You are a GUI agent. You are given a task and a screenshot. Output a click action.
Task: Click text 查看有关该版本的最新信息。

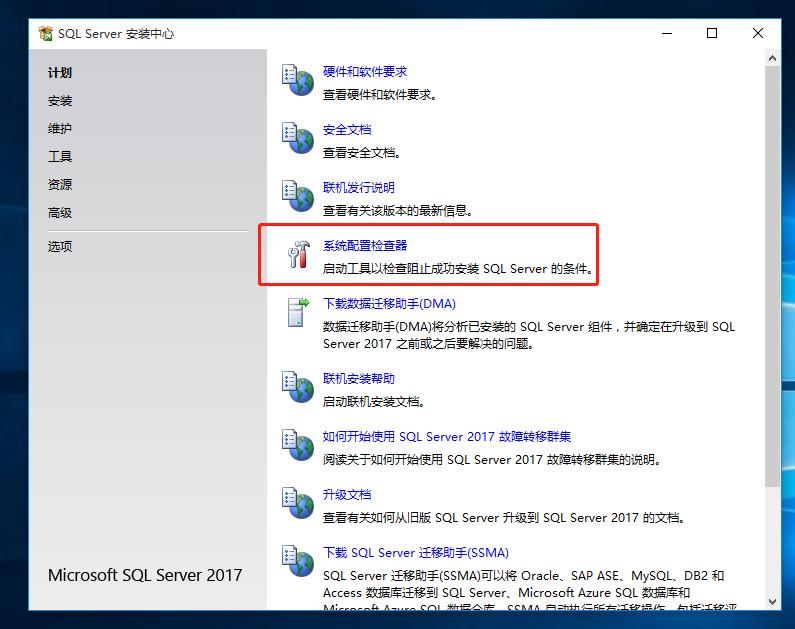click(398, 210)
